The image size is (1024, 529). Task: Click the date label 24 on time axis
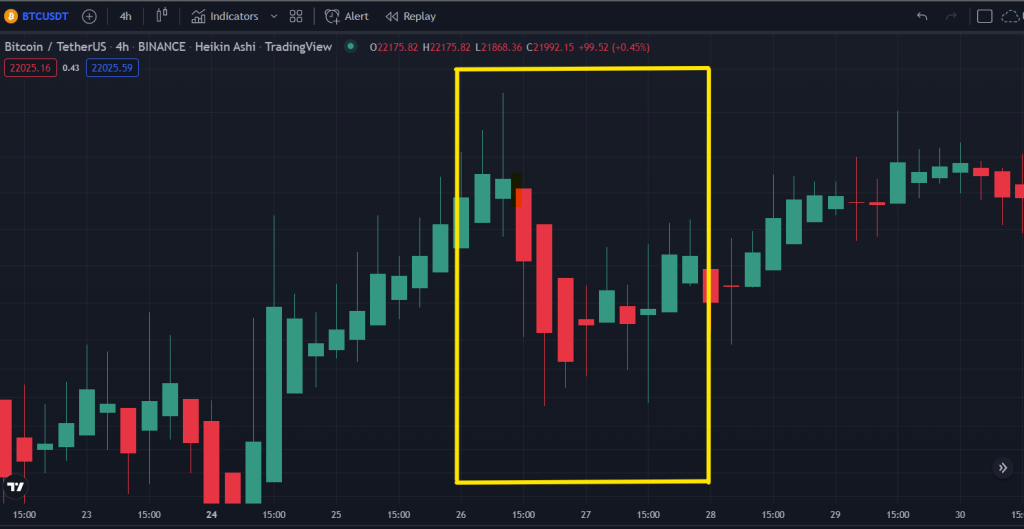pos(212,515)
